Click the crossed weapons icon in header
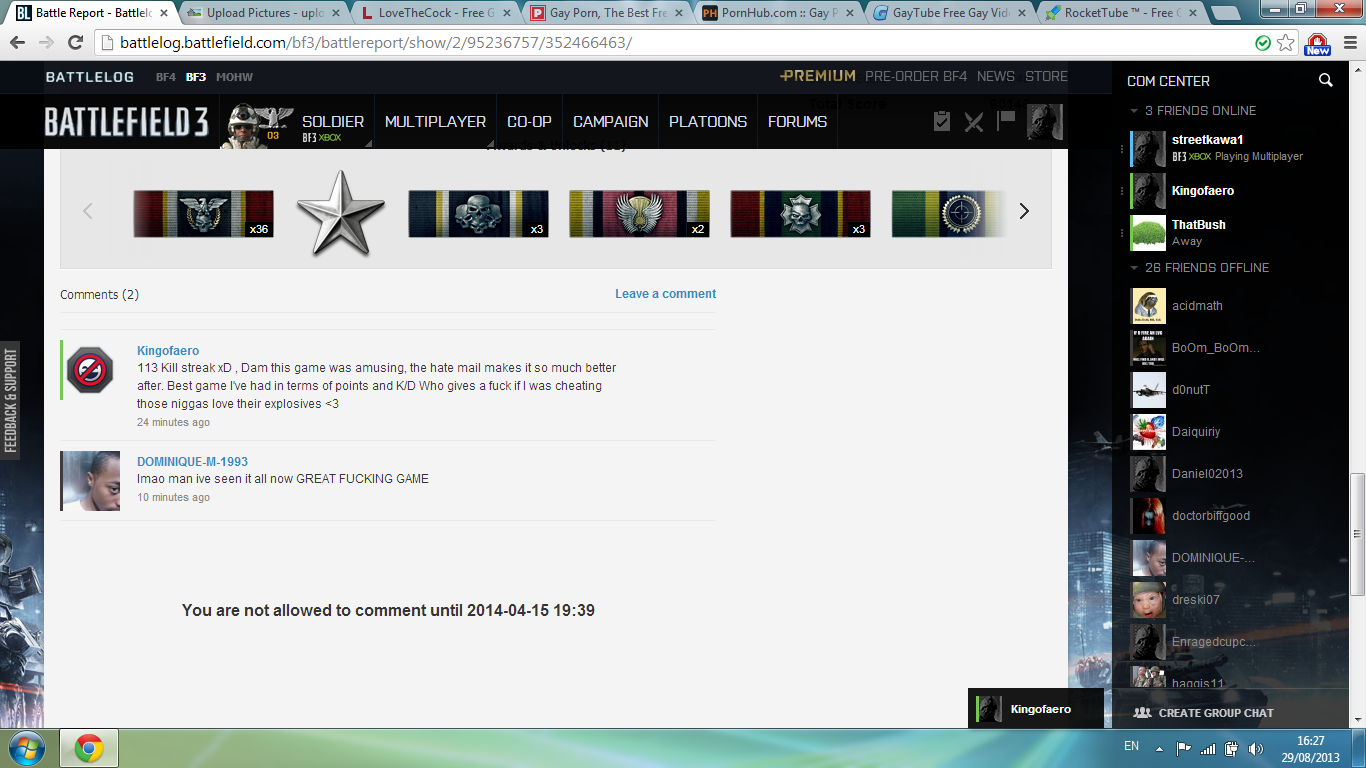This screenshot has width=1366, height=768. click(x=974, y=121)
